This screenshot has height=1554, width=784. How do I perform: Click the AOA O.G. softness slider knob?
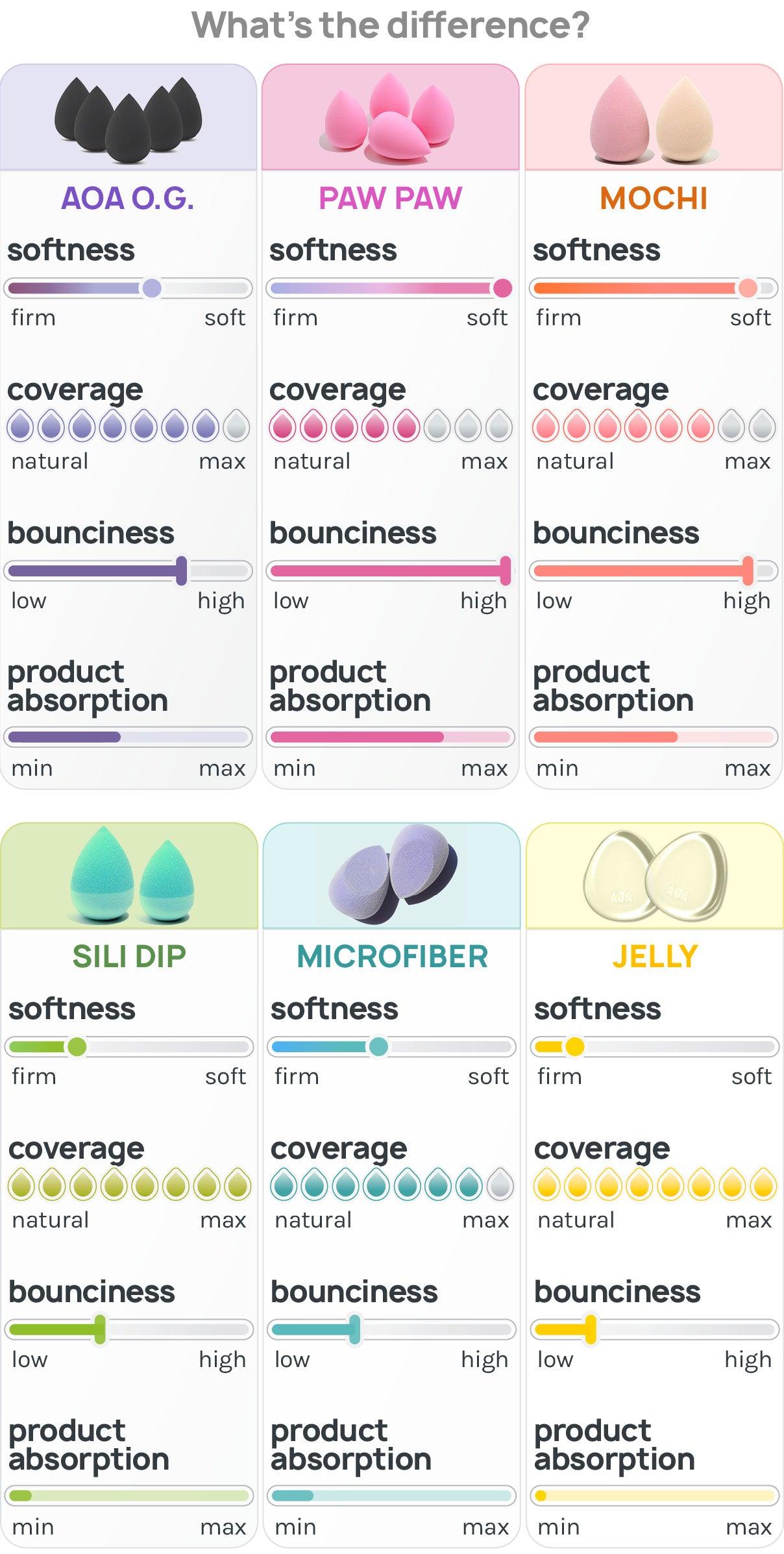[152, 288]
